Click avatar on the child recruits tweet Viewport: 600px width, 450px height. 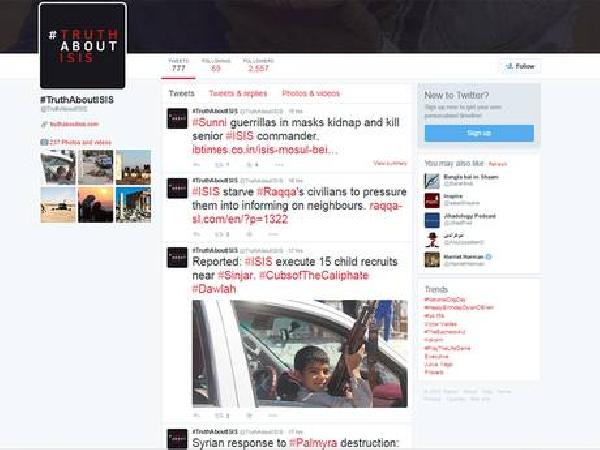tap(178, 257)
